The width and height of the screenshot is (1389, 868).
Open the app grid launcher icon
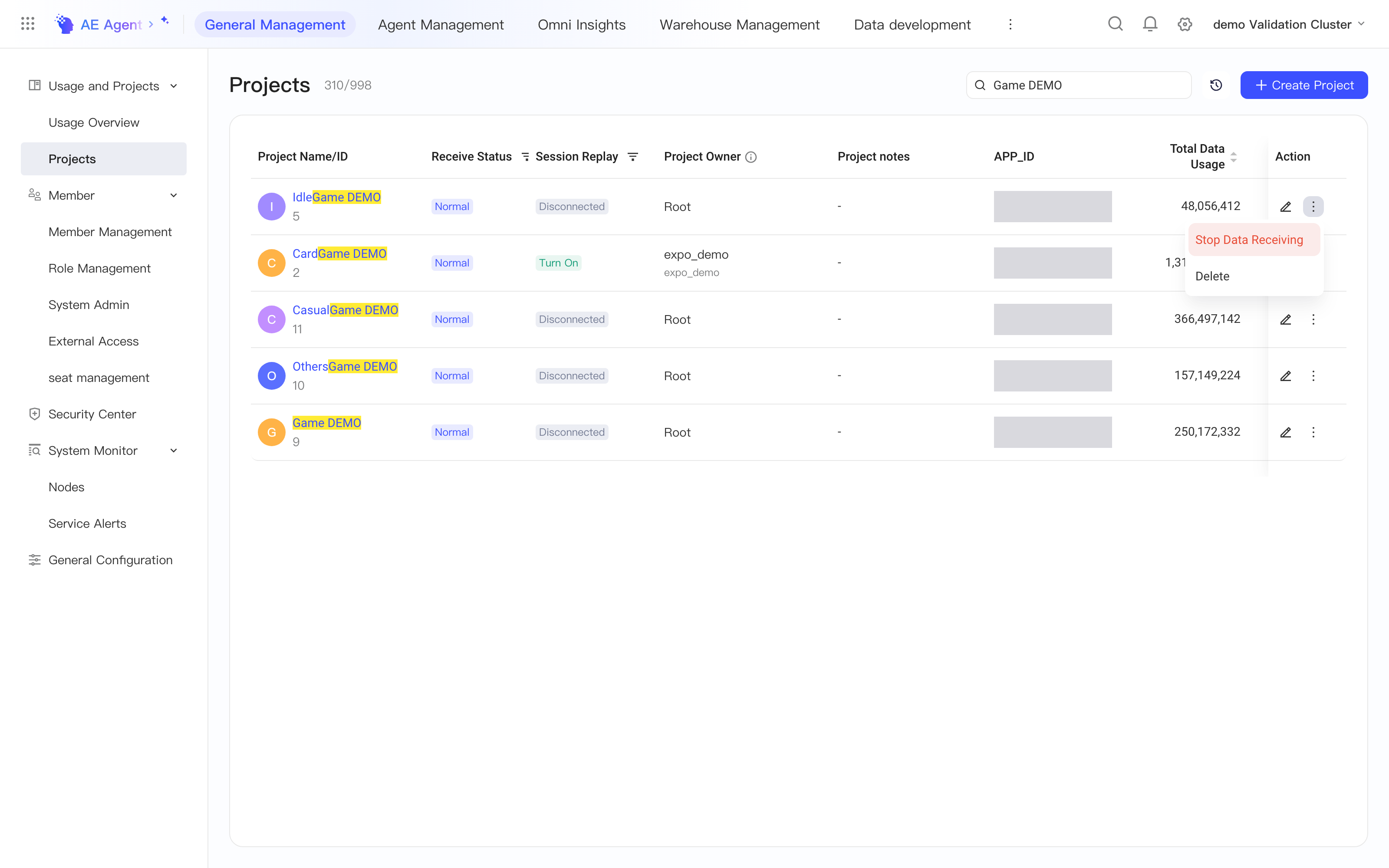(27, 24)
